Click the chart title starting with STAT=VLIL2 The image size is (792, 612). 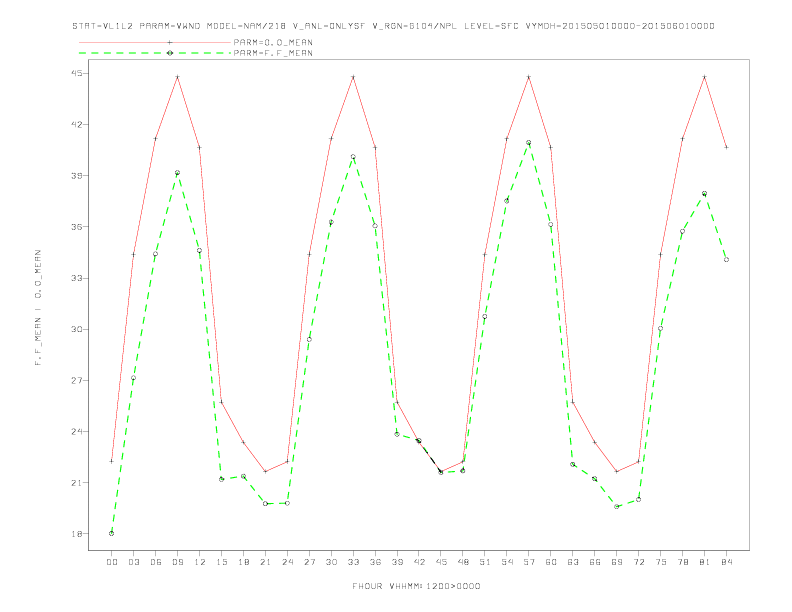point(393,26)
